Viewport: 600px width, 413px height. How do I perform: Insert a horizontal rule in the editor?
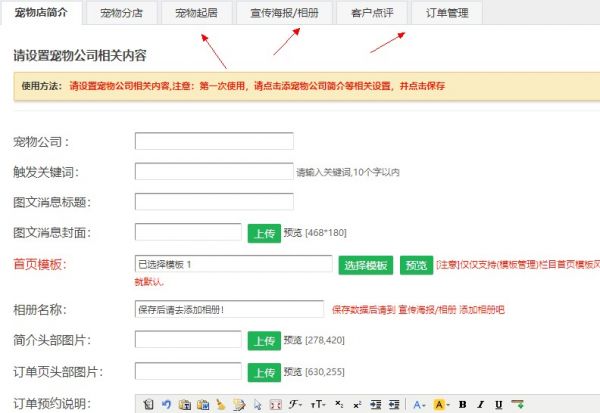[517, 404]
